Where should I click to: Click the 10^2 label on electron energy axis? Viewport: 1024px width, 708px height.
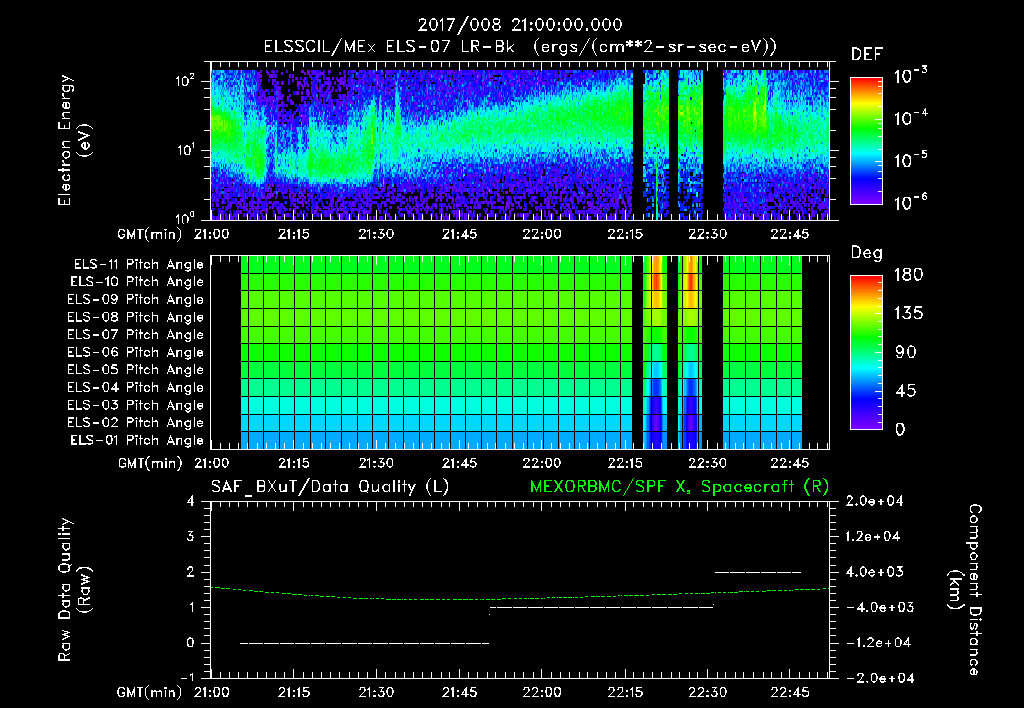[185, 81]
